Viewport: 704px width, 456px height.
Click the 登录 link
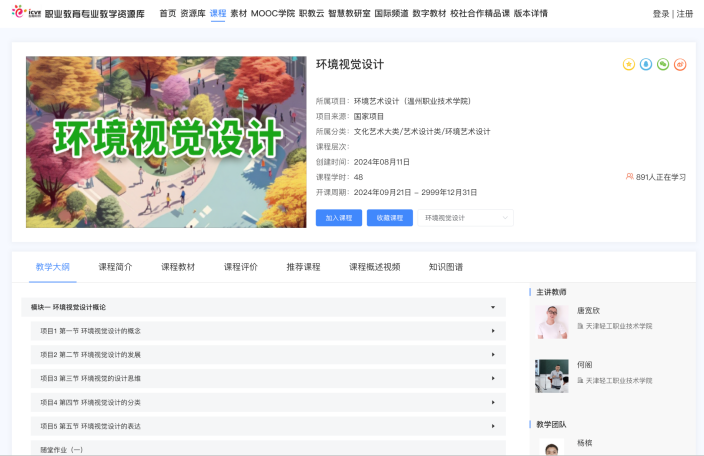pyautogui.click(x=660, y=14)
